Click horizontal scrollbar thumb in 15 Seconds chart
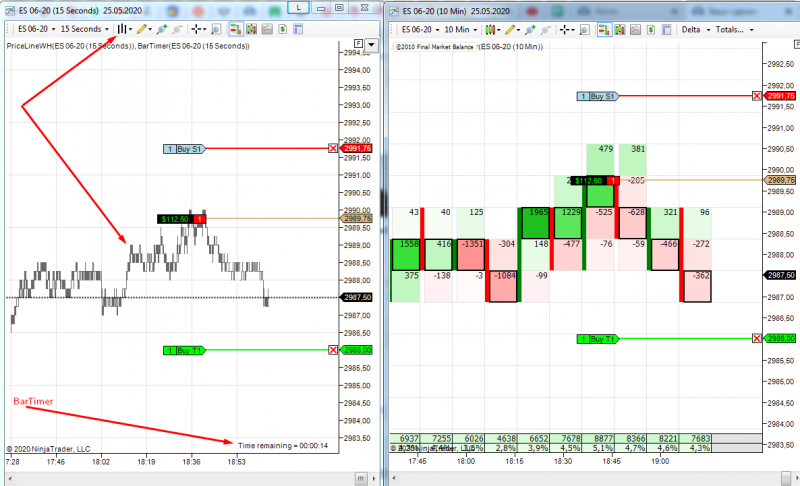800x486 pixels. pyautogui.click(x=361, y=478)
